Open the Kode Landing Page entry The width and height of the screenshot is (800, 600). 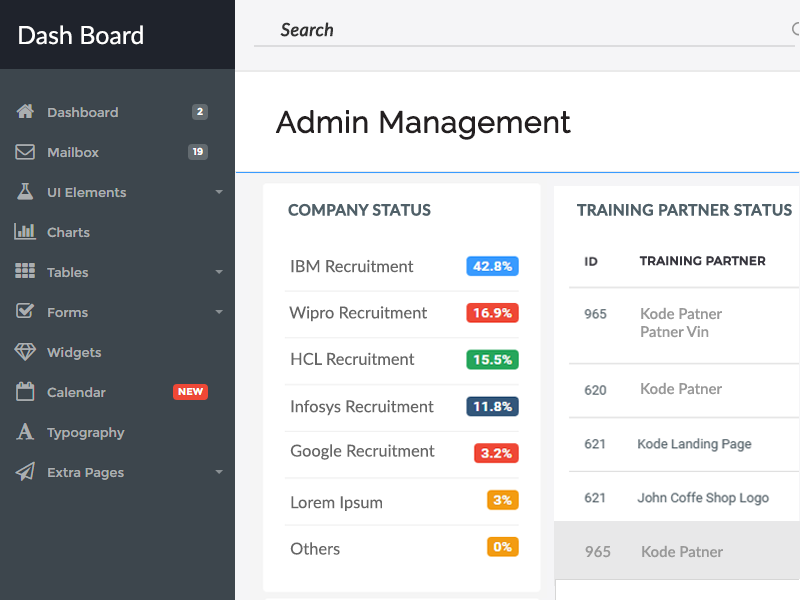[694, 444]
